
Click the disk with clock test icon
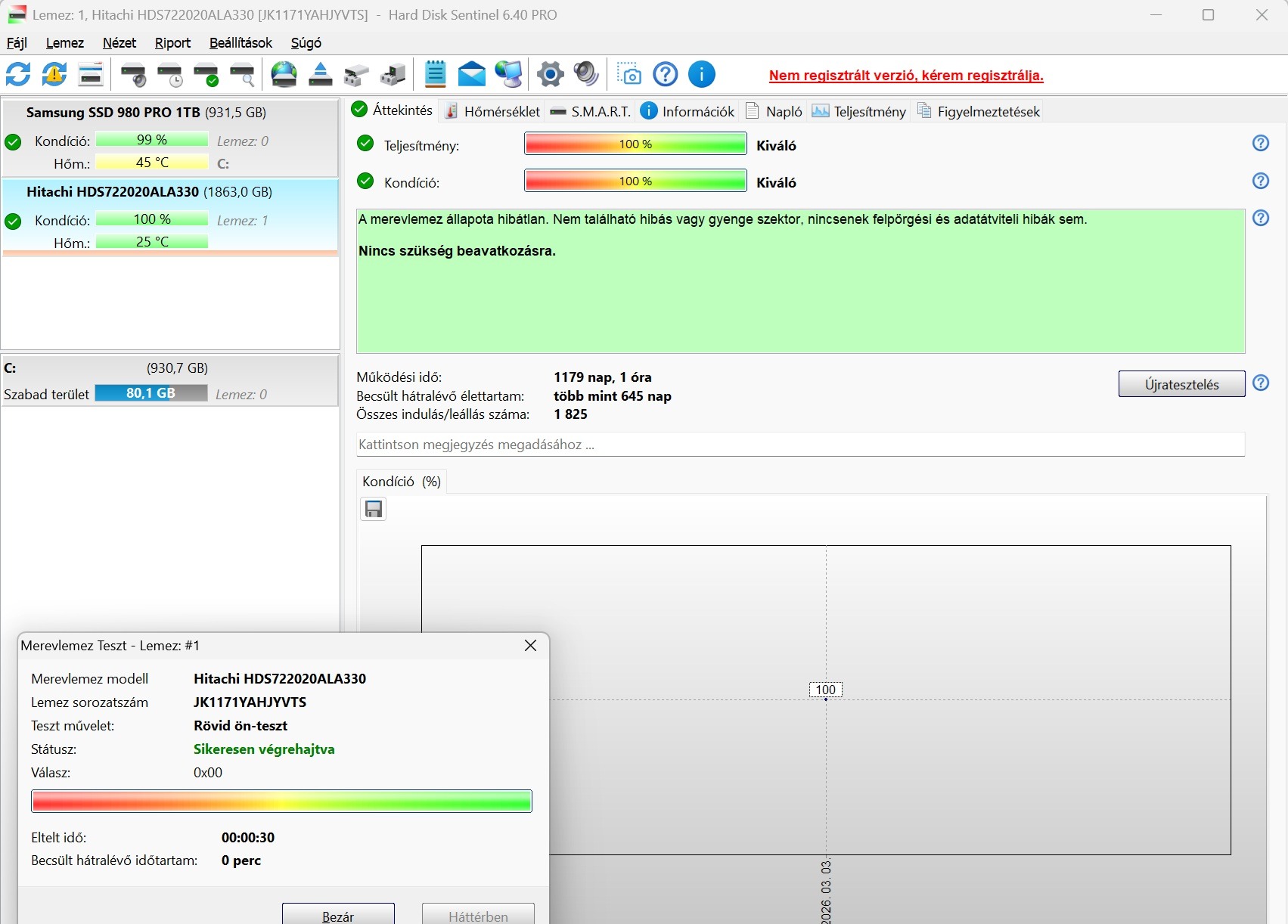pyautogui.click(x=170, y=74)
